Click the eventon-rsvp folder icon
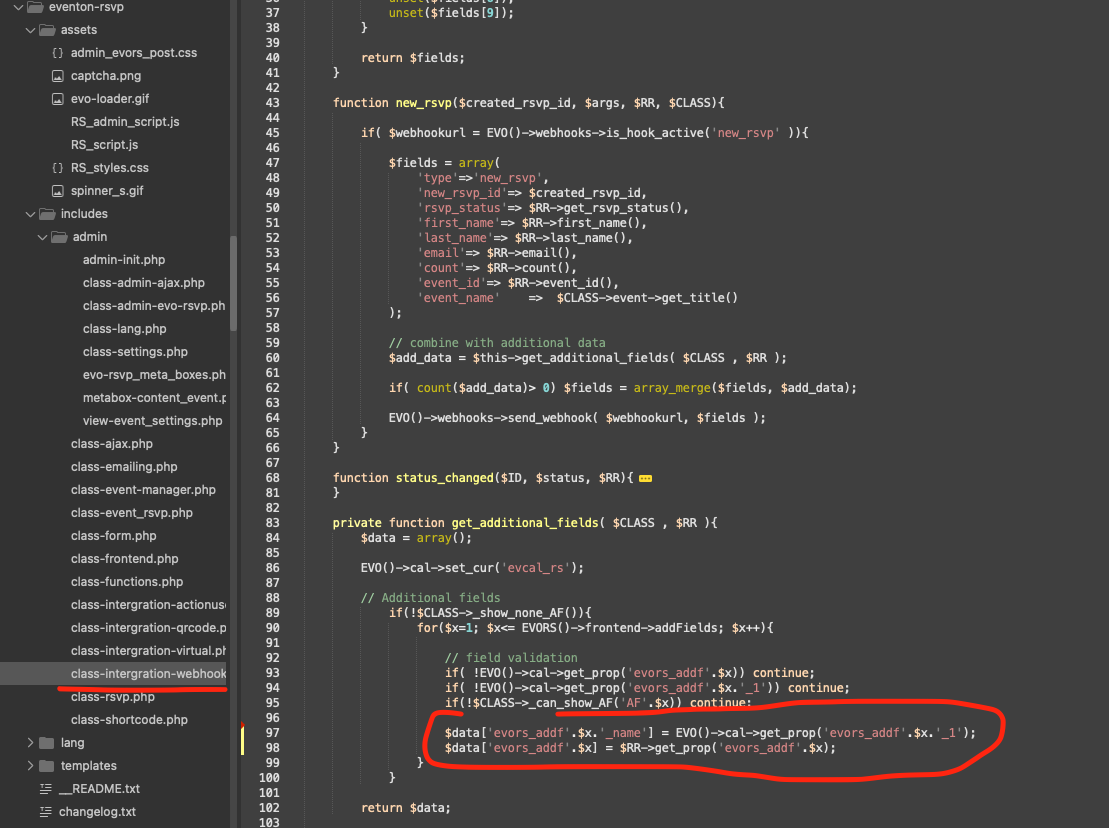 pyautogui.click(x=35, y=7)
